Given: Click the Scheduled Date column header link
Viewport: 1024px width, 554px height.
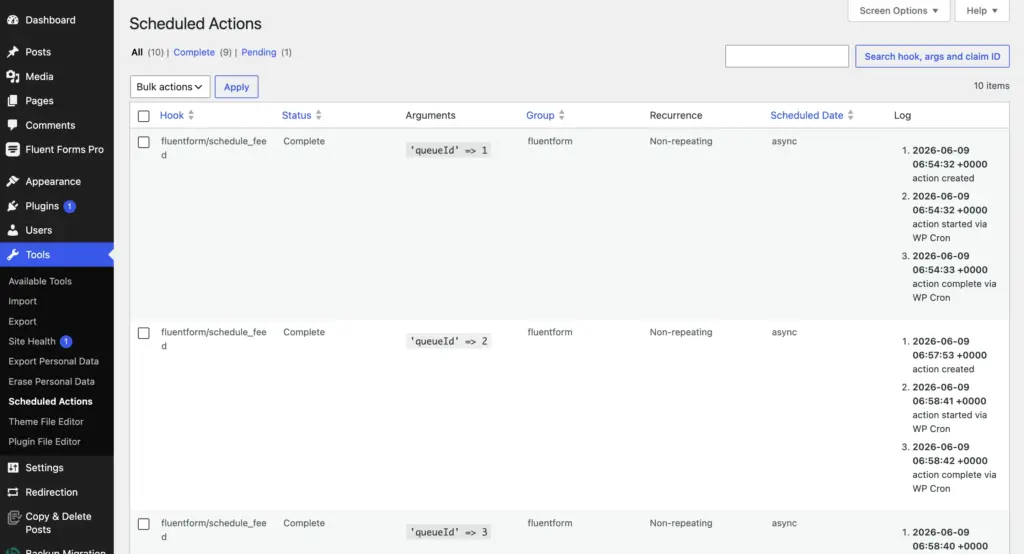Looking at the screenshot, I should click(x=807, y=115).
